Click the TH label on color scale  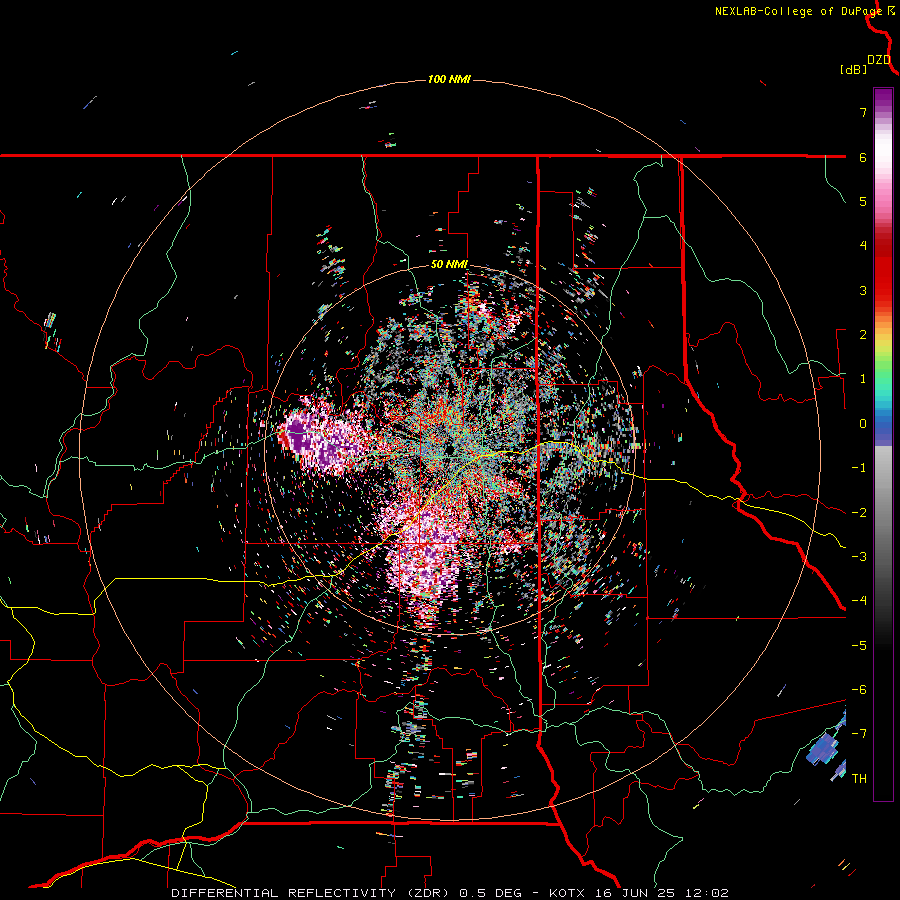pos(859,779)
